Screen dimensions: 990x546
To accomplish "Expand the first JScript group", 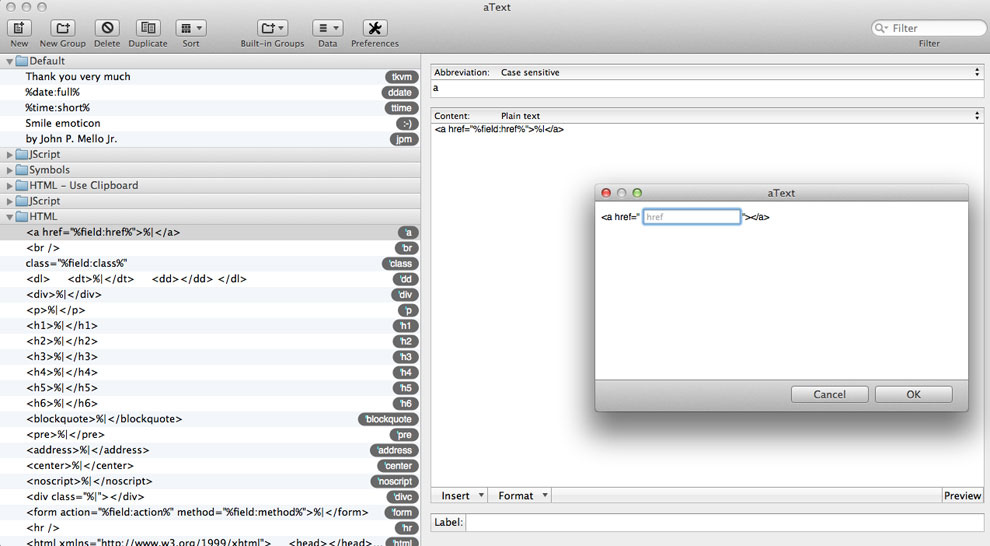I will [x=9, y=155].
